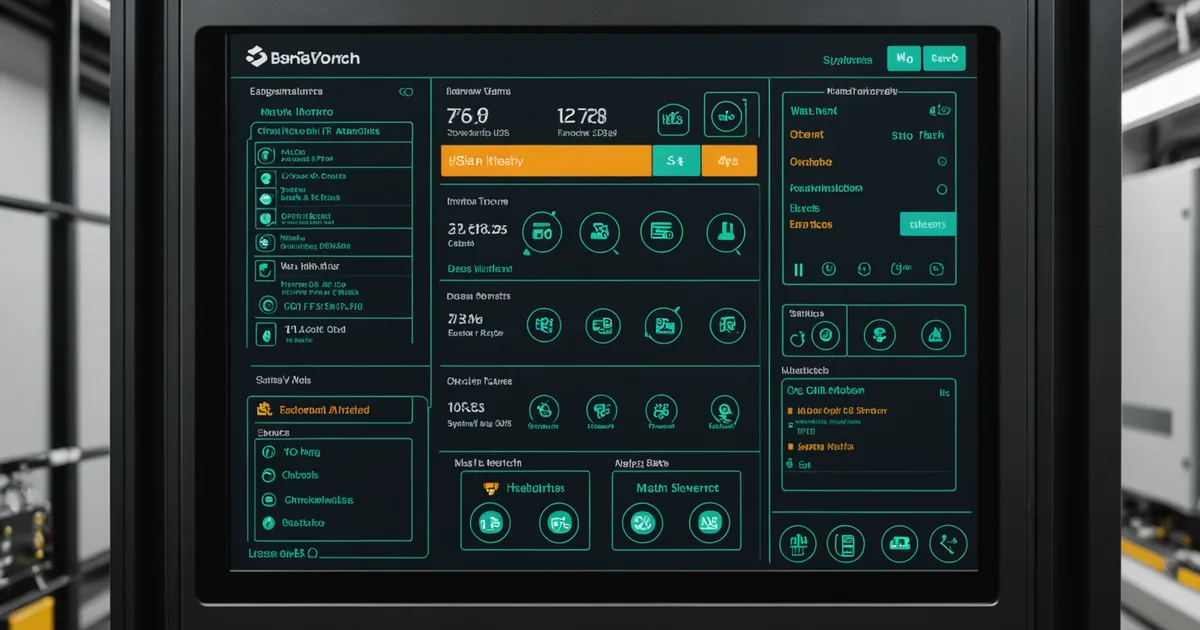This screenshot has height=630, width=1200.
Task: Click the document icon on the bottom-right toolbar
Action: [846, 544]
